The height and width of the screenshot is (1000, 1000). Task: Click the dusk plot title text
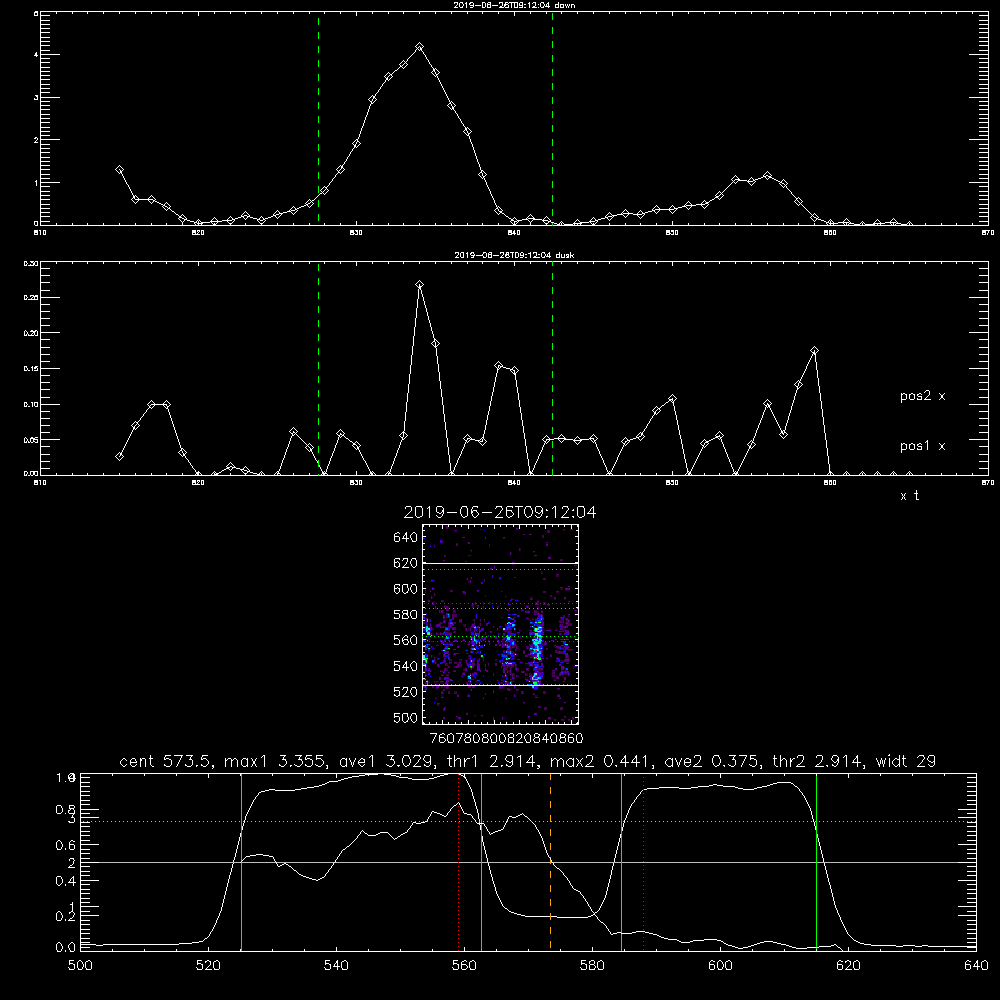(x=514, y=255)
